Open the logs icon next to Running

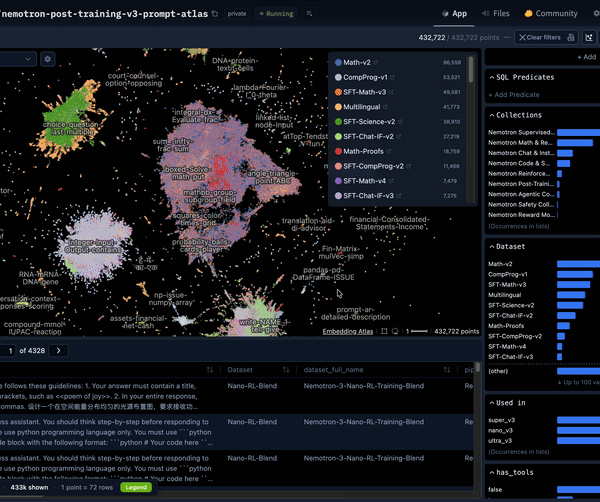point(309,14)
